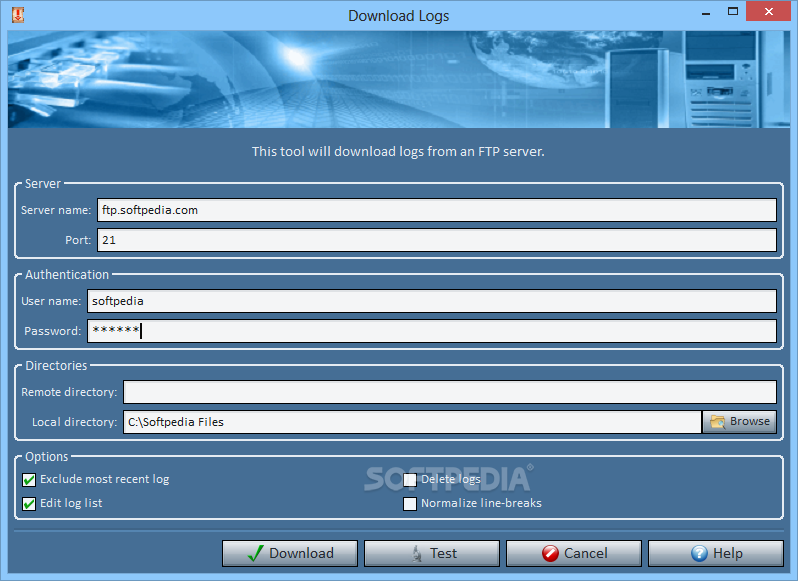Open the Help button
Viewport: 798px width, 581px height.
(716, 554)
